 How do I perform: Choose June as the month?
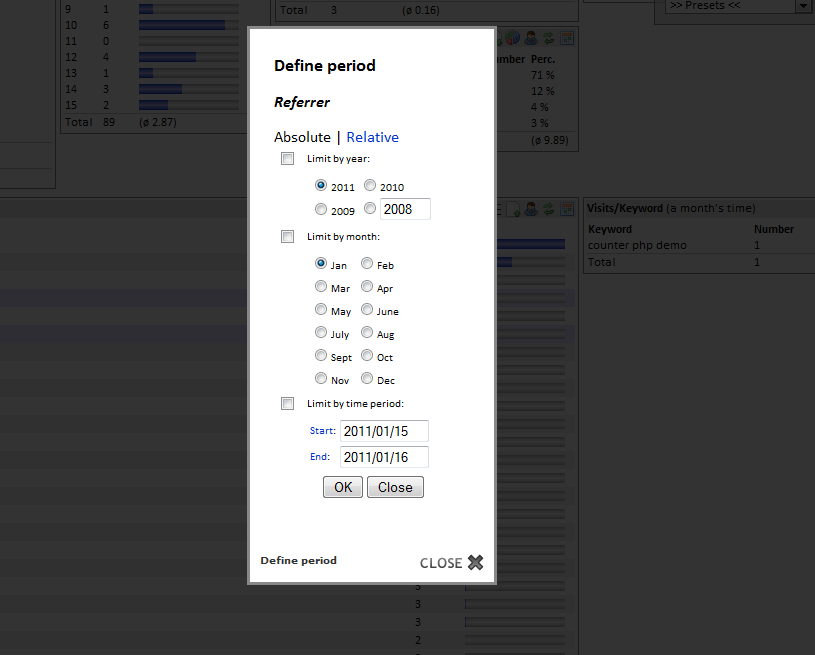pos(367,310)
